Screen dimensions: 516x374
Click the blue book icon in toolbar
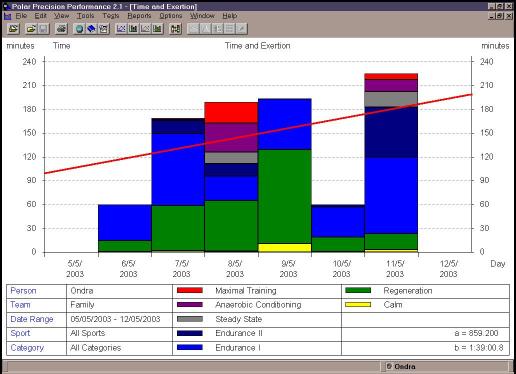[x=91, y=29]
